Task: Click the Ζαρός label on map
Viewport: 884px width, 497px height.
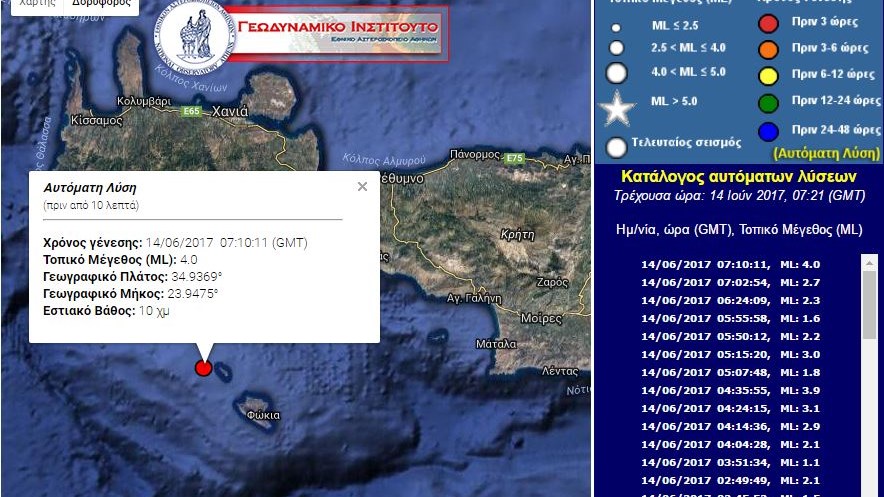Action: (x=552, y=282)
